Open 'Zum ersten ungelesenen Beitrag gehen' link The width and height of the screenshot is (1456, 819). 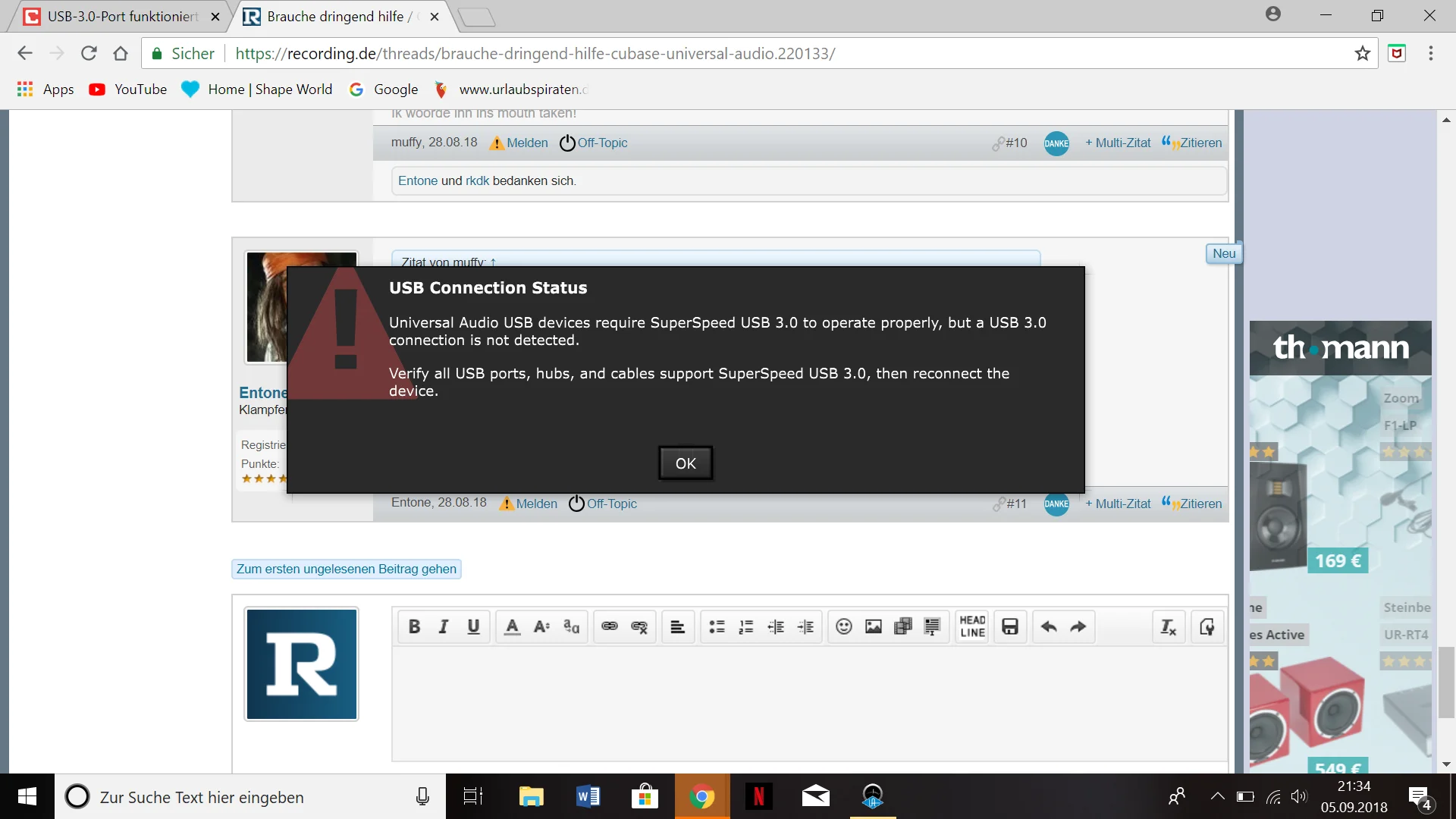coord(347,569)
